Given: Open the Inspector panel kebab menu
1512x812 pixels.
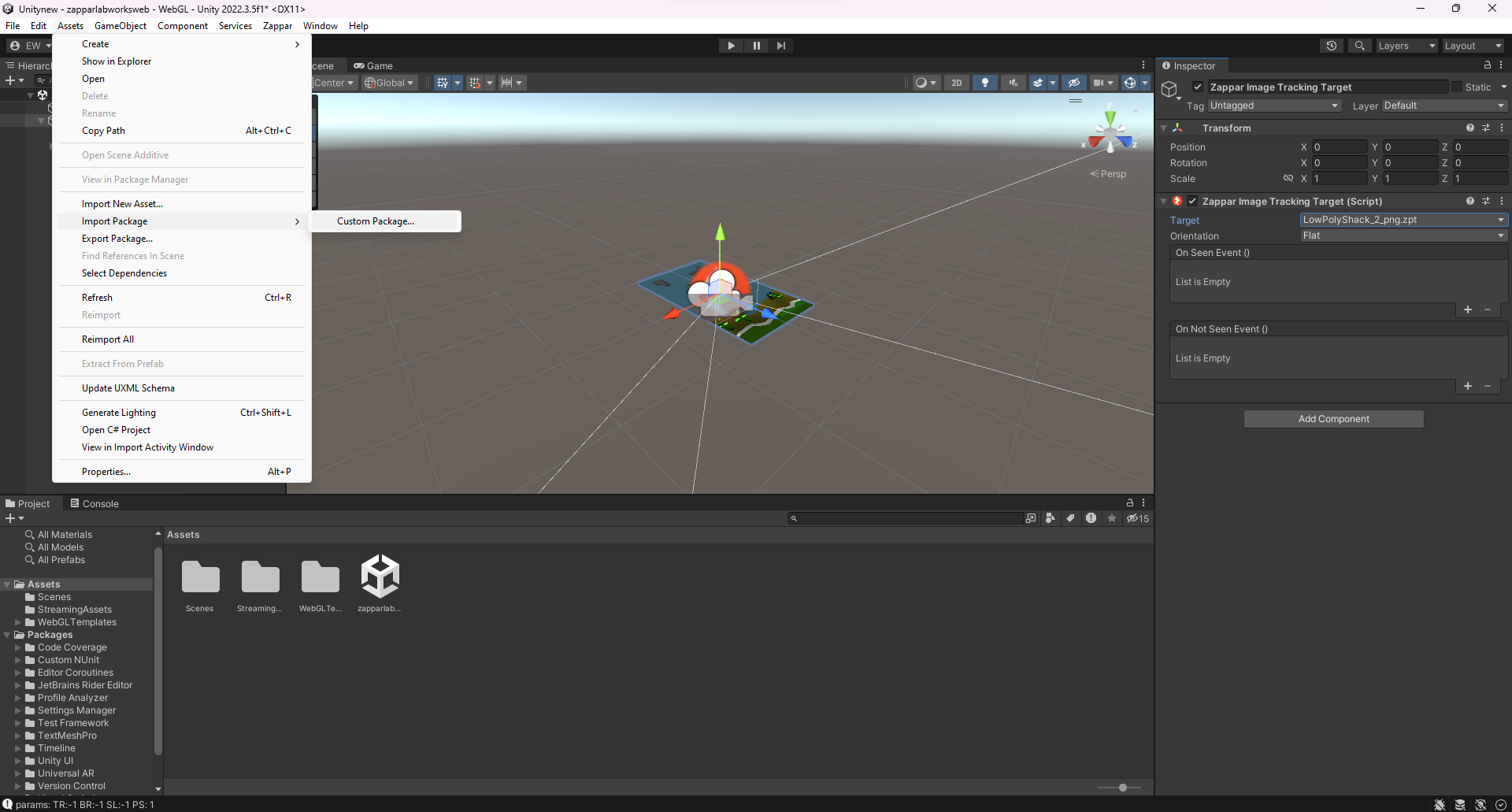Looking at the screenshot, I should click(x=1501, y=65).
